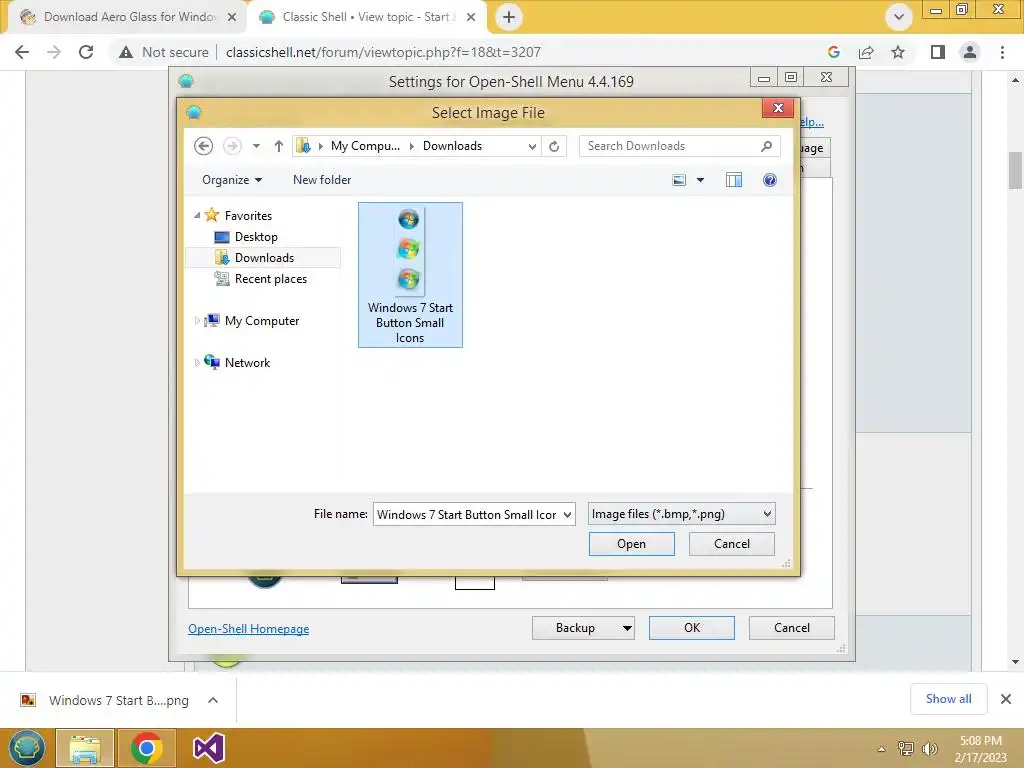Close the Classic Shell forum tab
This screenshot has height=768, width=1024.
tap(471, 17)
